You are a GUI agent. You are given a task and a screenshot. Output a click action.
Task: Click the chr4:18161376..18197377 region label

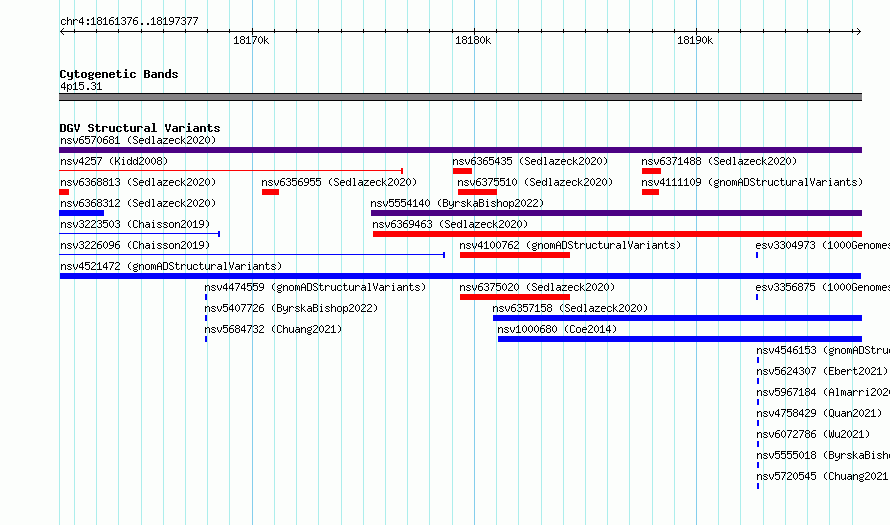(x=129, y=22)
